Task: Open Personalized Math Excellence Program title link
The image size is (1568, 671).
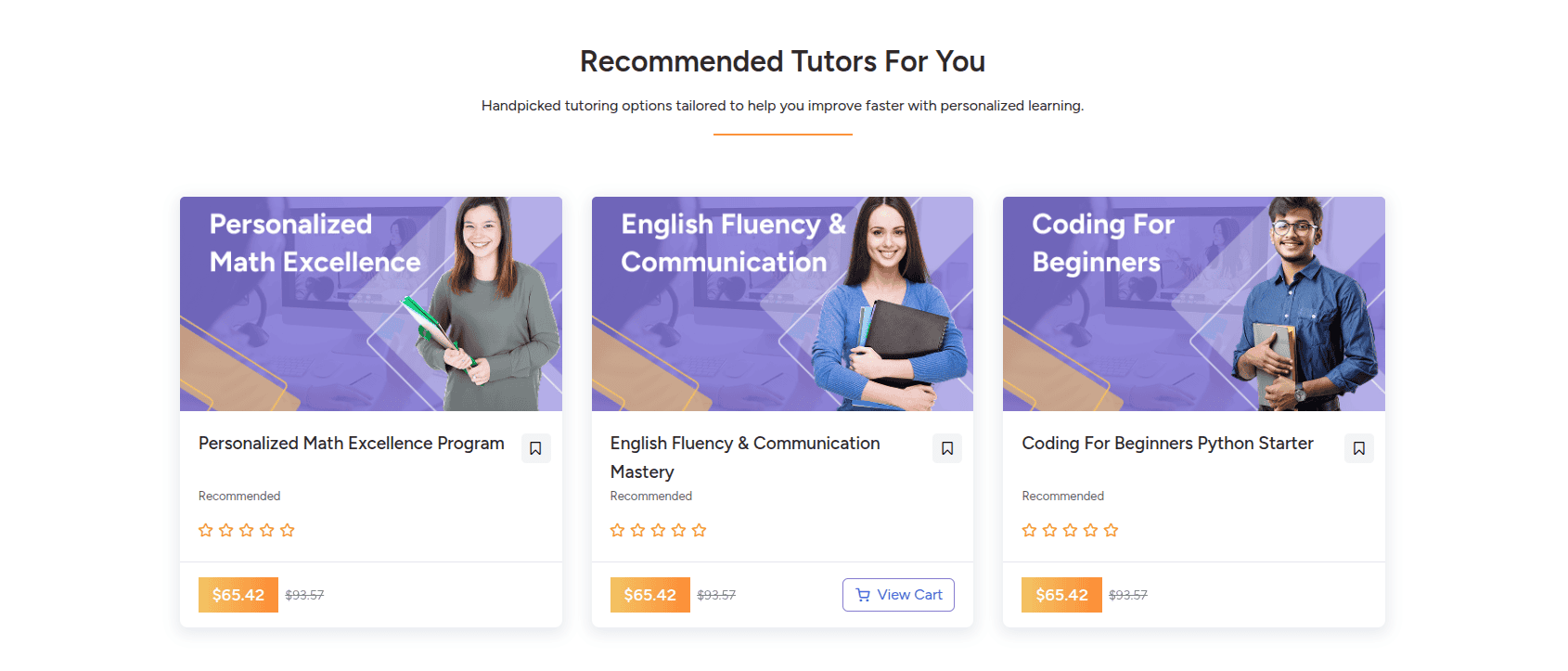Action: [x=351, y=444]
